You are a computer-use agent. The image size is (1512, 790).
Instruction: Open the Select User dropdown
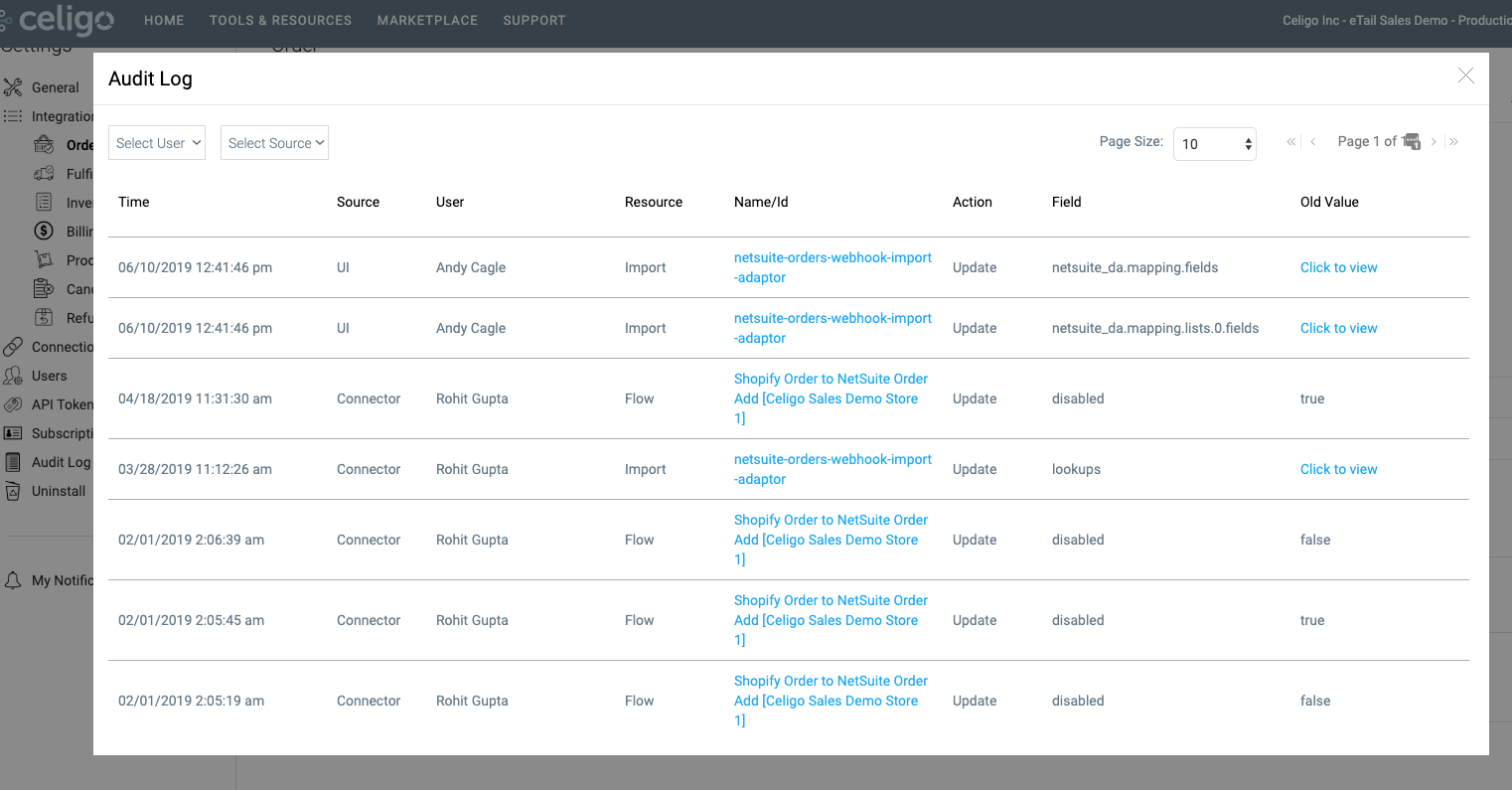[156, 142]
